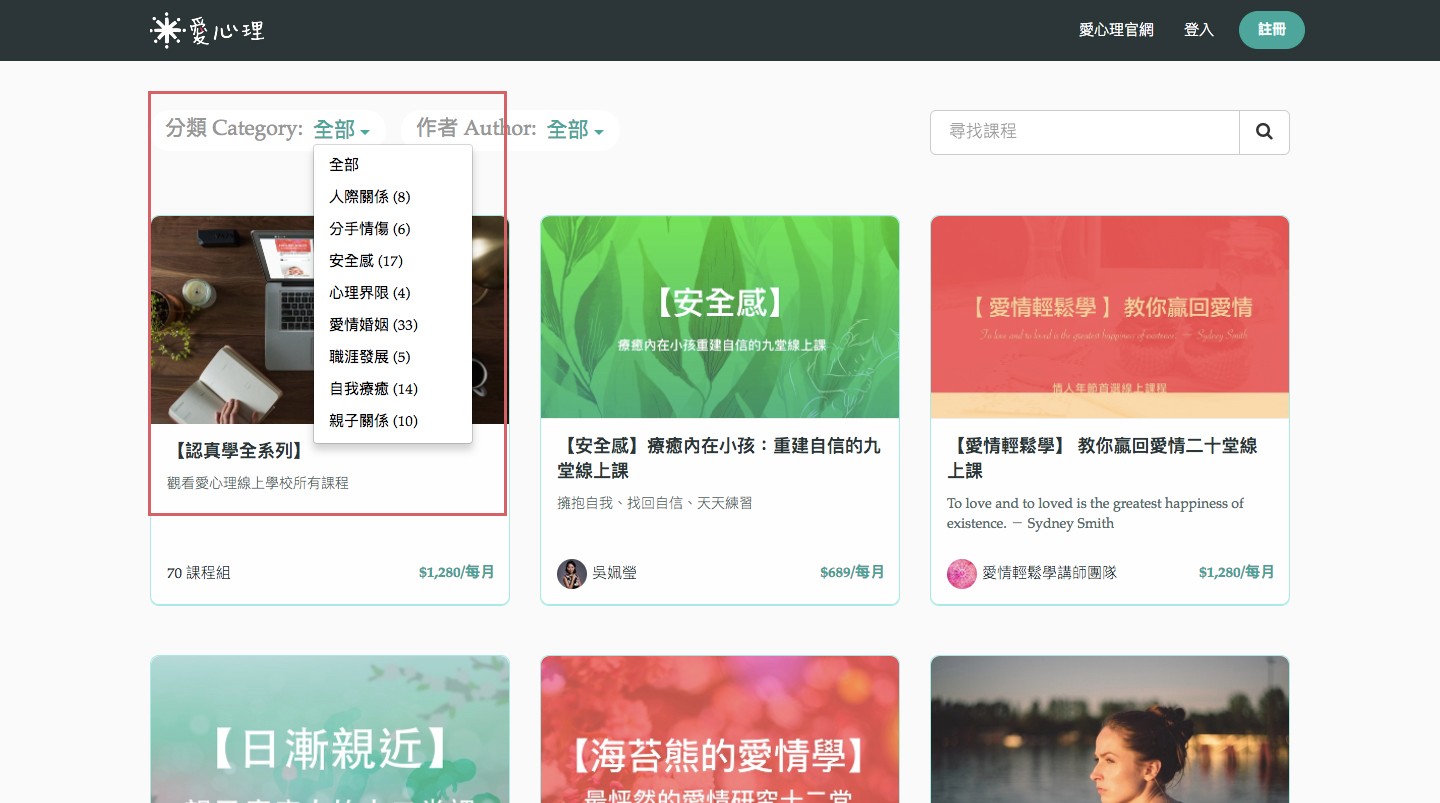Click the green 【安全感】 course thumbnail
1440x803 pixels.
tap(720, 317)
